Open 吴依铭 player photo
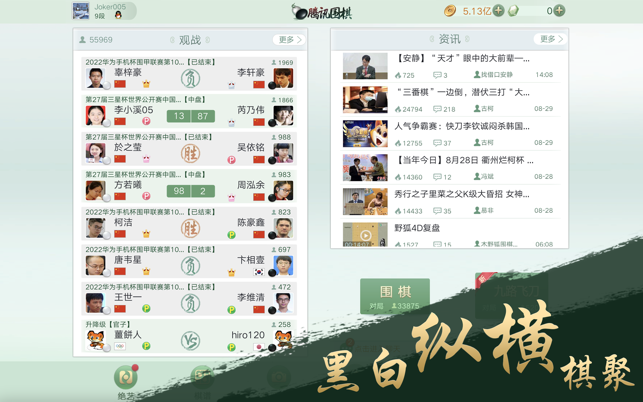The height and width of the screenshot is (402, 643). coord(283,153)
